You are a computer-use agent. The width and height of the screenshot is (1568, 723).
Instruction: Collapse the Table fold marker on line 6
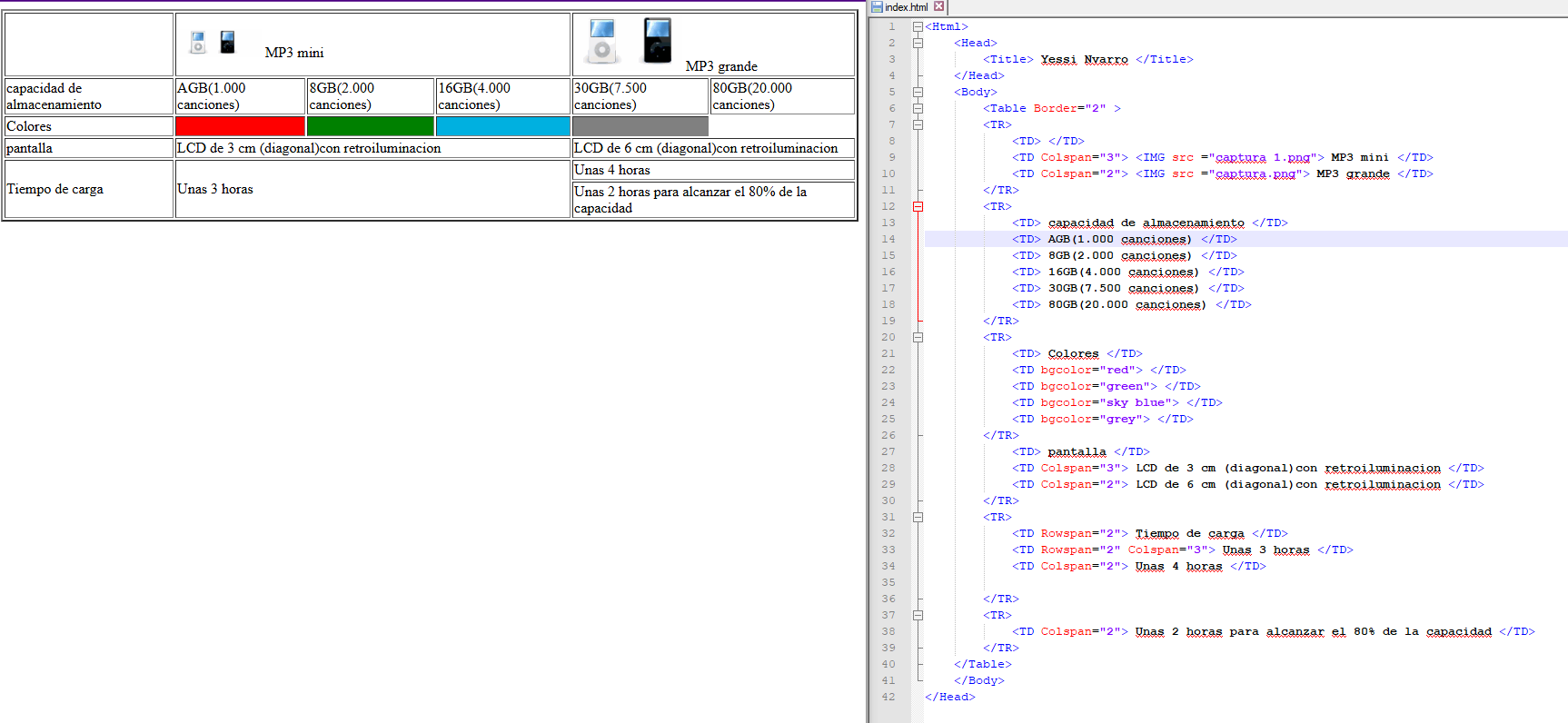(918, 109)
